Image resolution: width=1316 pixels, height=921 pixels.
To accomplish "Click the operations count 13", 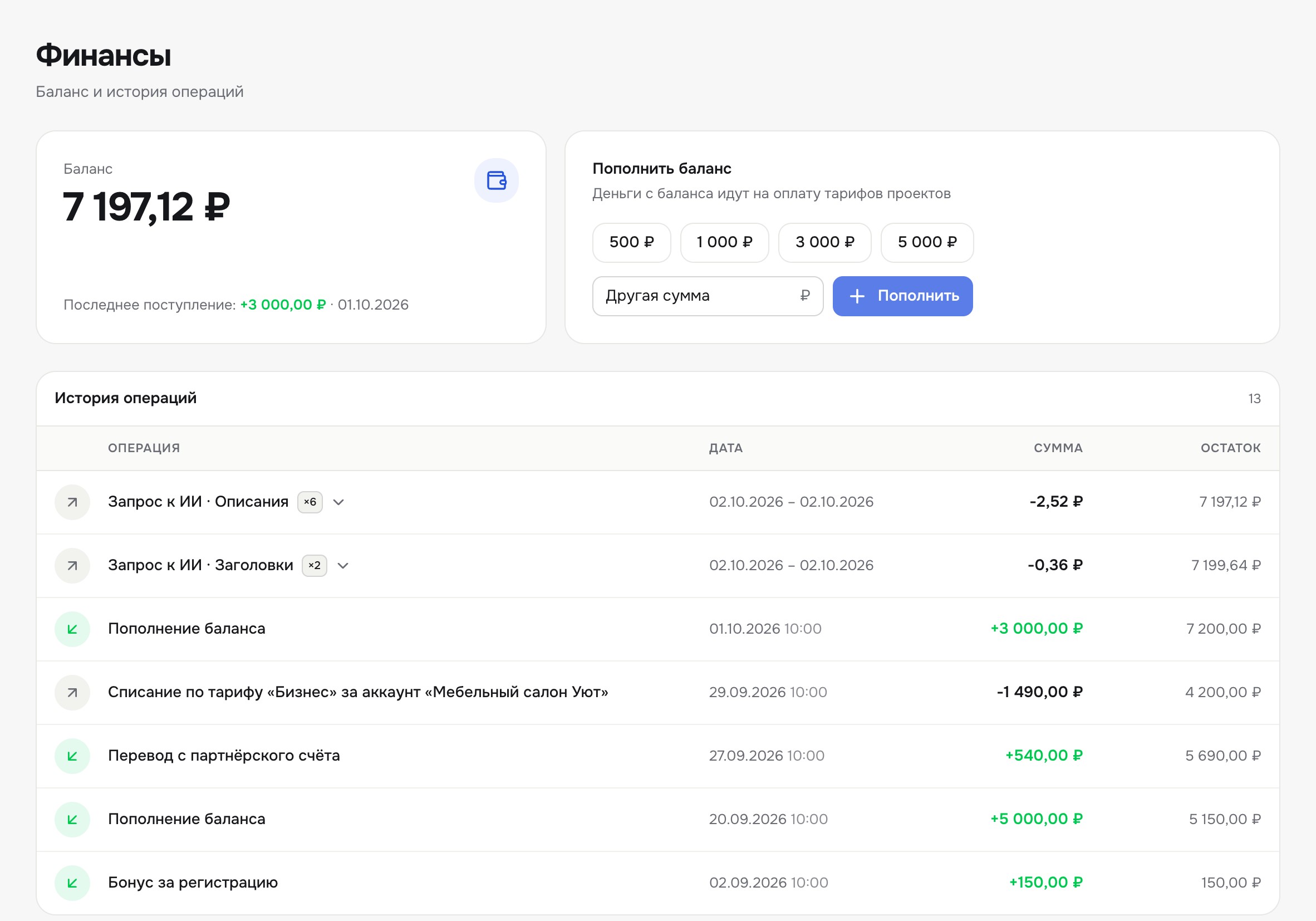I will pyautogui.click(x=1255, y=399).
